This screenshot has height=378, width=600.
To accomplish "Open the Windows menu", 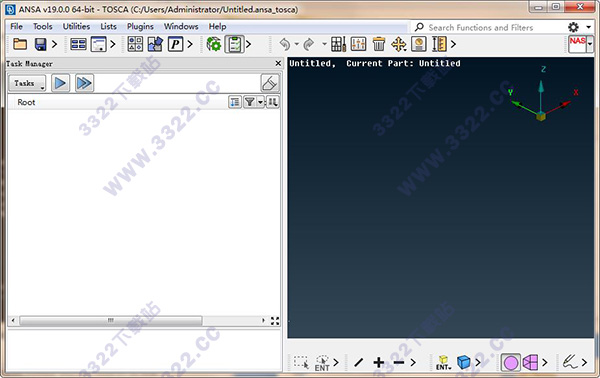I will coord(181,26).
